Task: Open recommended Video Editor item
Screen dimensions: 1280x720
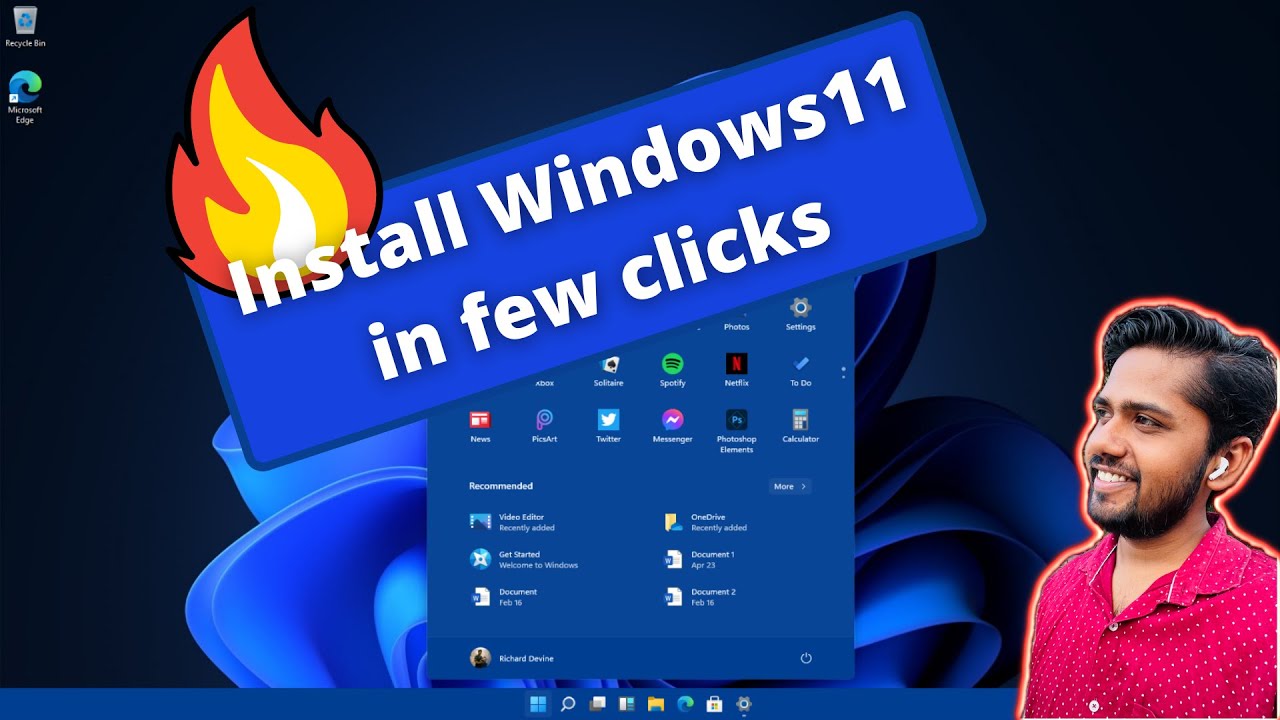Action: click(x=513, y=522)
